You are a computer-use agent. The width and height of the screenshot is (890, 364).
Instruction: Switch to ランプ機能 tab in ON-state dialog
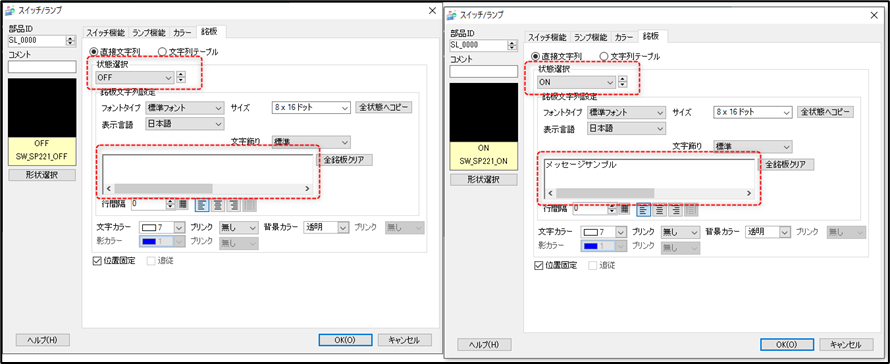[590, 37]
